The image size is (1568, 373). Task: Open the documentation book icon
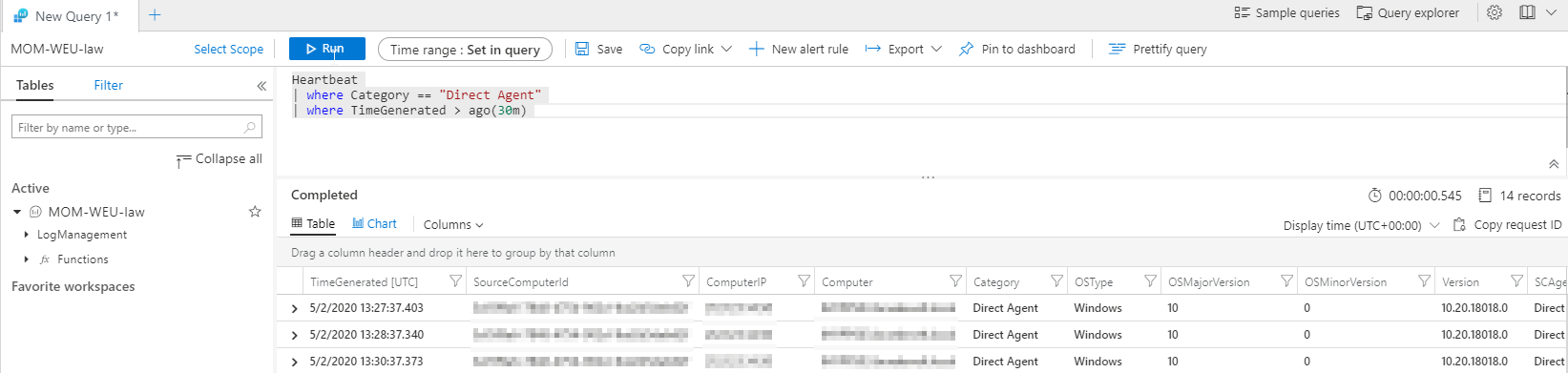pos(1528,13)
